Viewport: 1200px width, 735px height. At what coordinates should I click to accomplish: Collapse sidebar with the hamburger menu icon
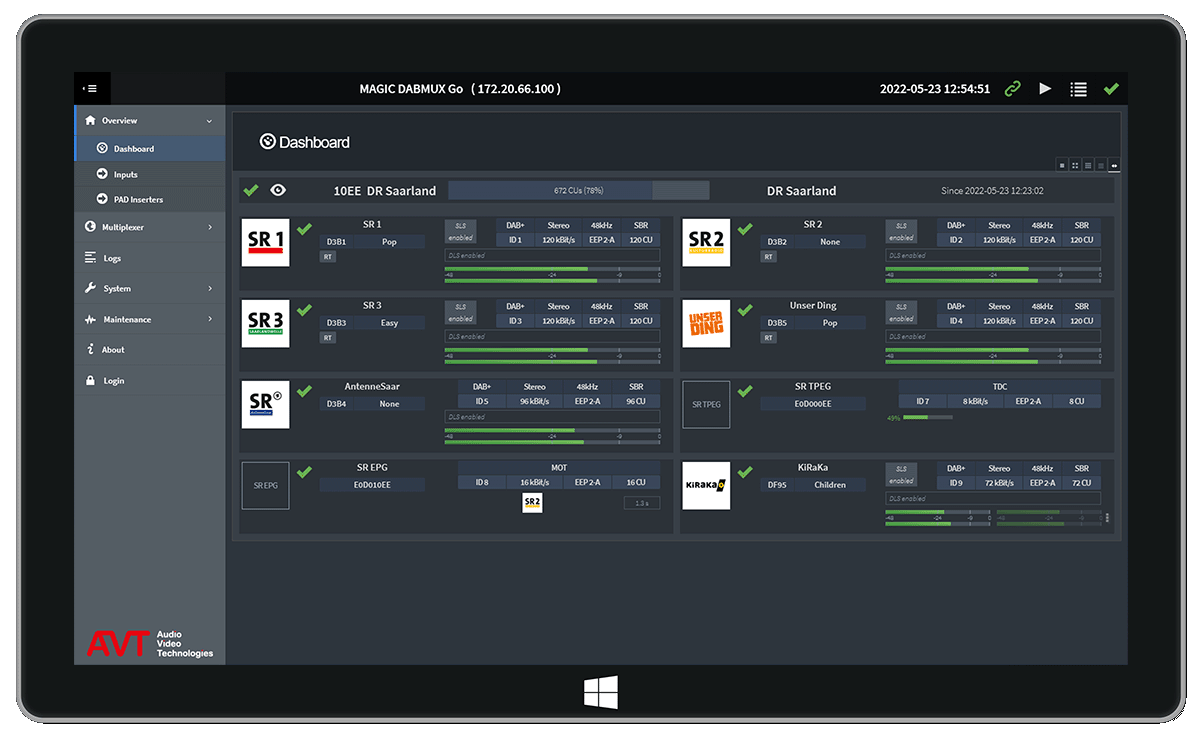(x=90, y=88)
